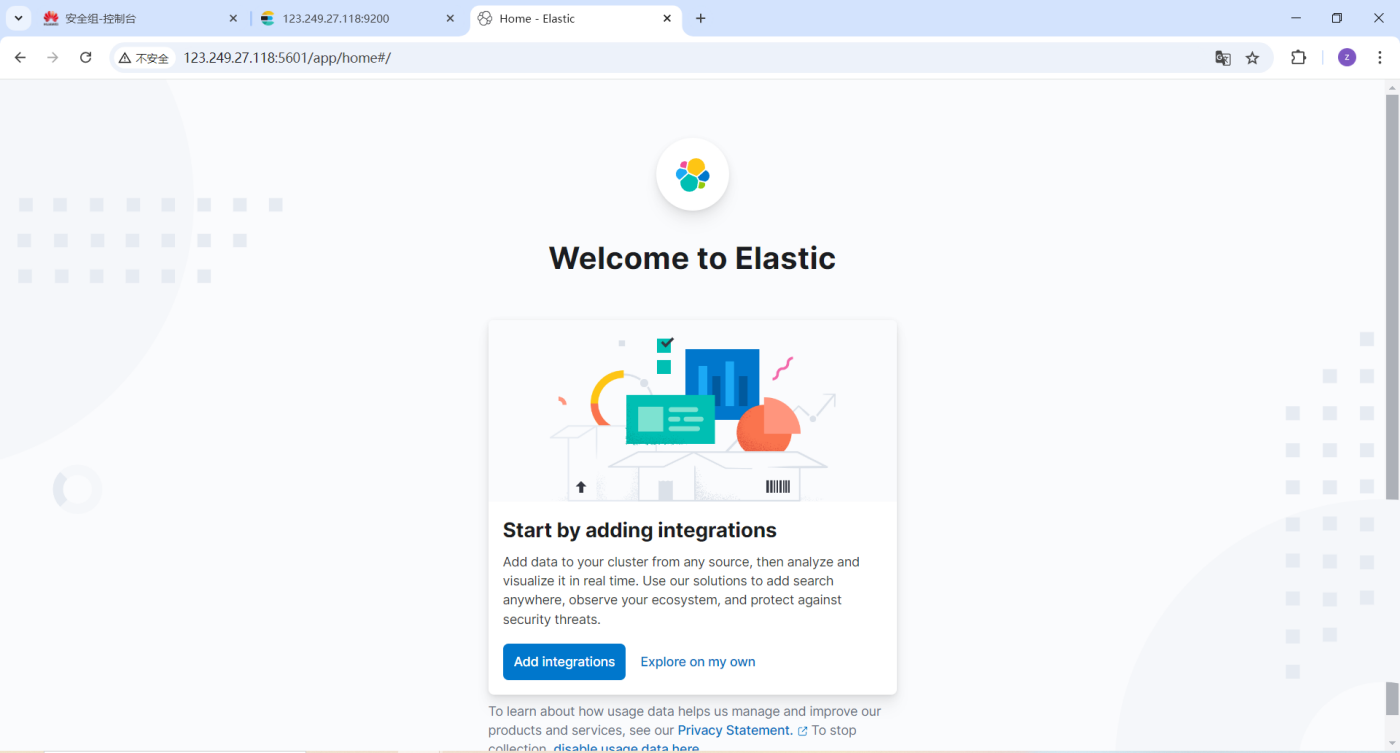This screenshot has width=1400, height=753.
Task: Open the purple profile avatar
Action: [x=1347, y=58]
